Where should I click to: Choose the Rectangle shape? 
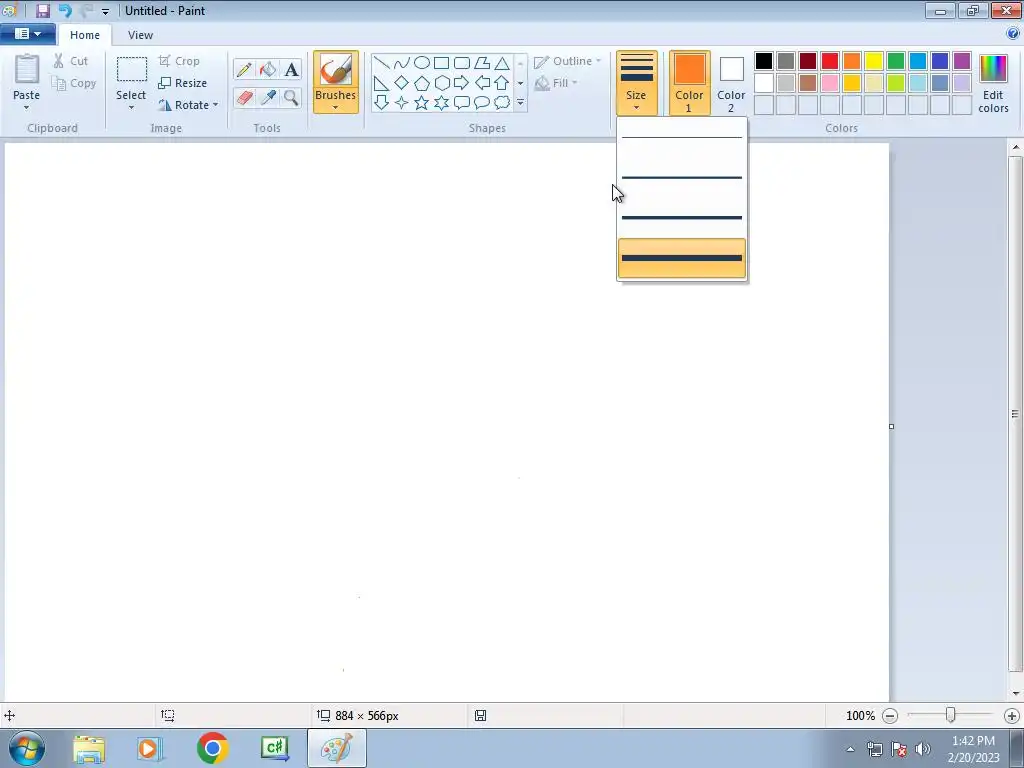click(441, 63)
